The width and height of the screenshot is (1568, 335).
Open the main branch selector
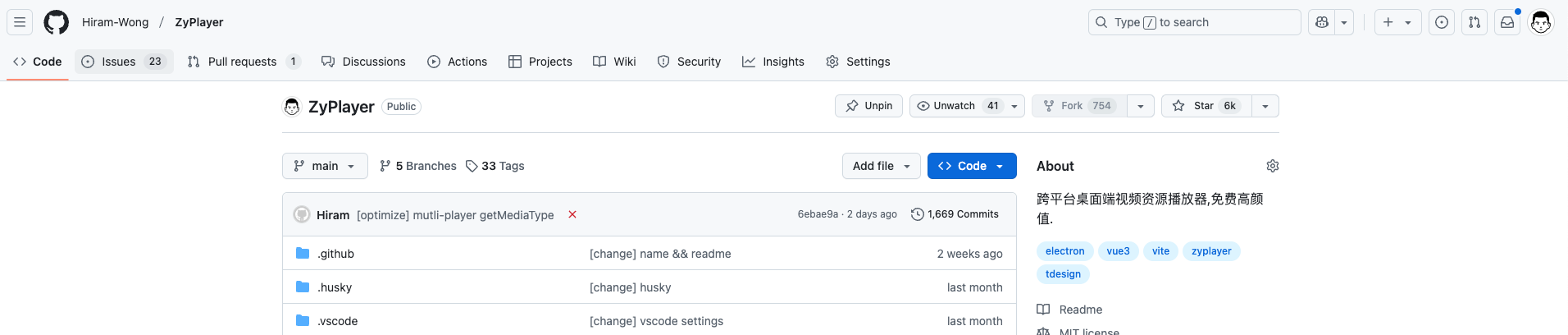(325, 166)
